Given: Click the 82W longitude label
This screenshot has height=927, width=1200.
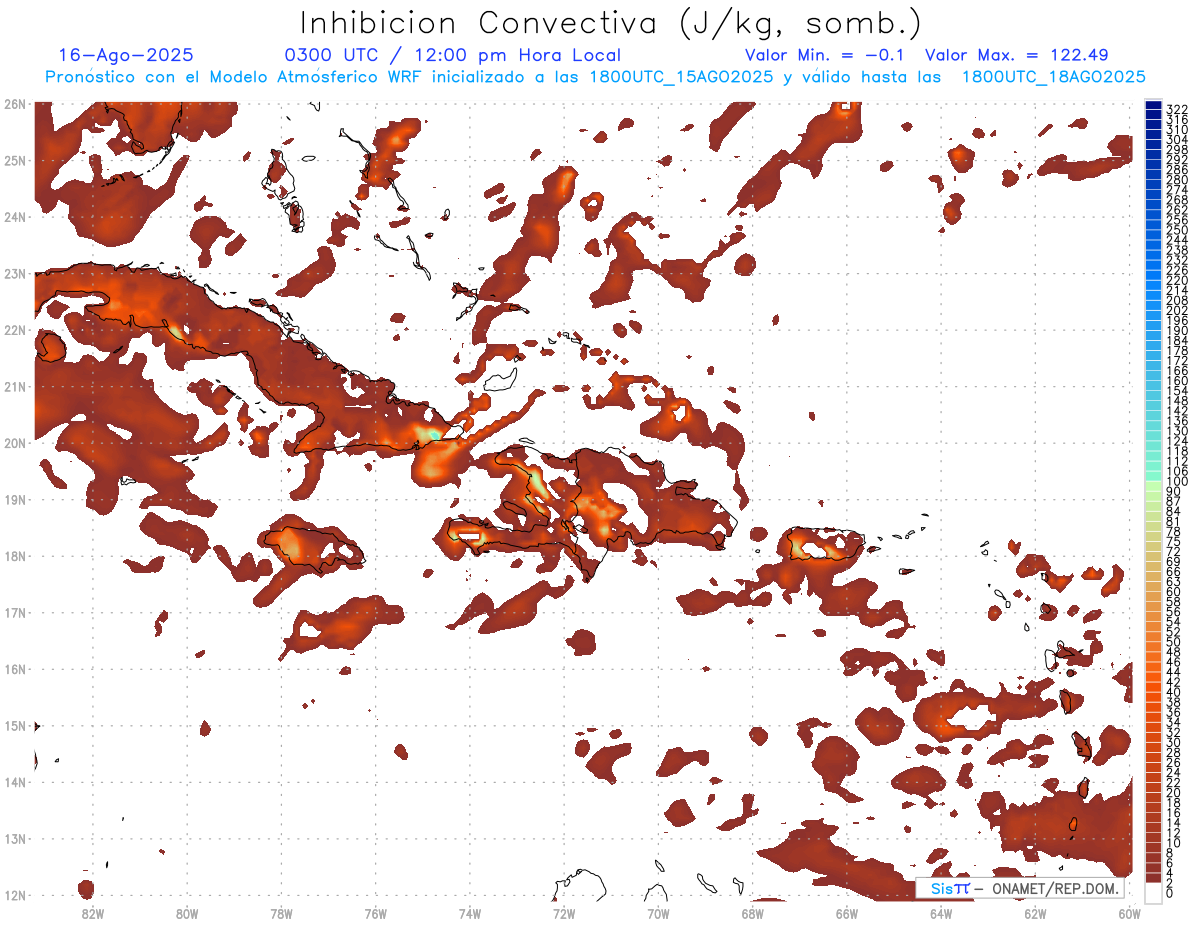Looking at the screenshot, I should point(92,913).
